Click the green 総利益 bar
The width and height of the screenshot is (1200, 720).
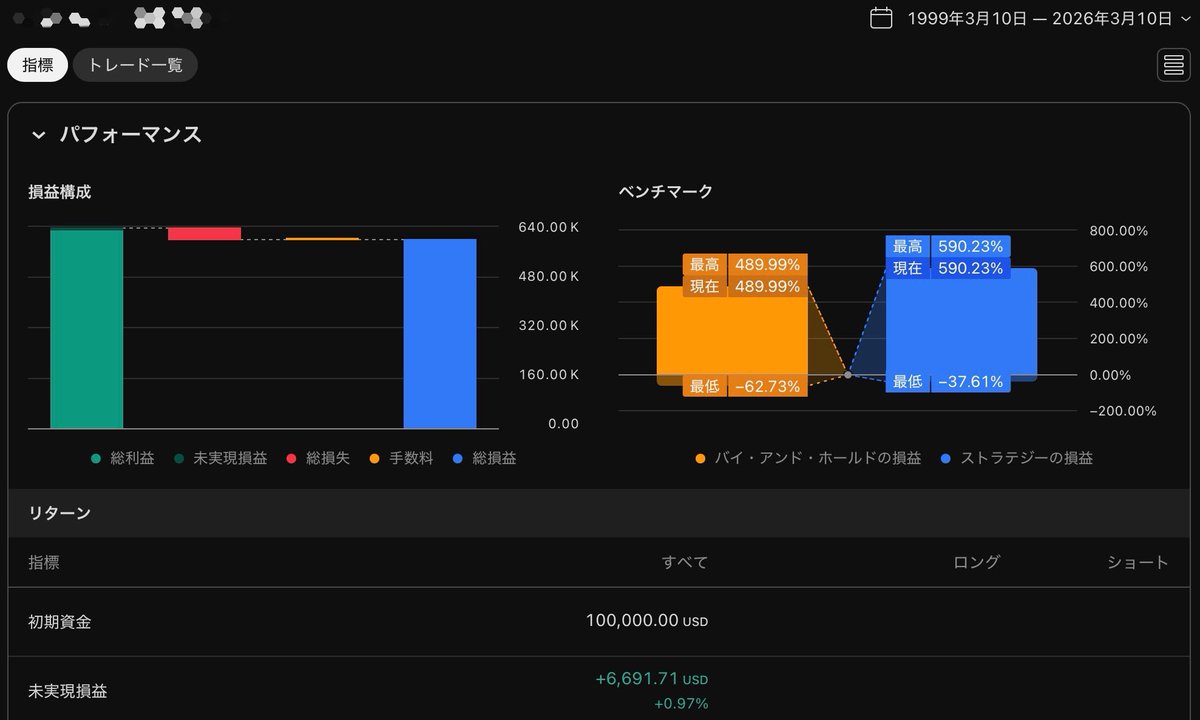pyautogui.click(x=87, y=330)
